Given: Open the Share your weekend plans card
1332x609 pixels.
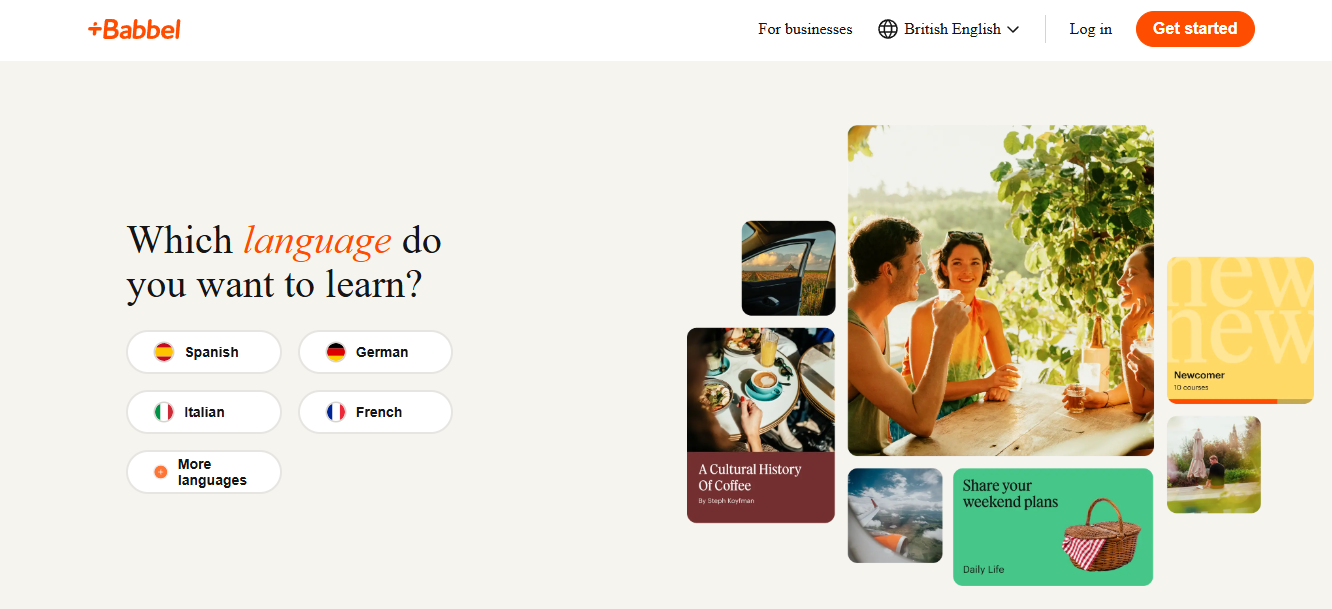Looking at the screenshot, I should 1053,527.
